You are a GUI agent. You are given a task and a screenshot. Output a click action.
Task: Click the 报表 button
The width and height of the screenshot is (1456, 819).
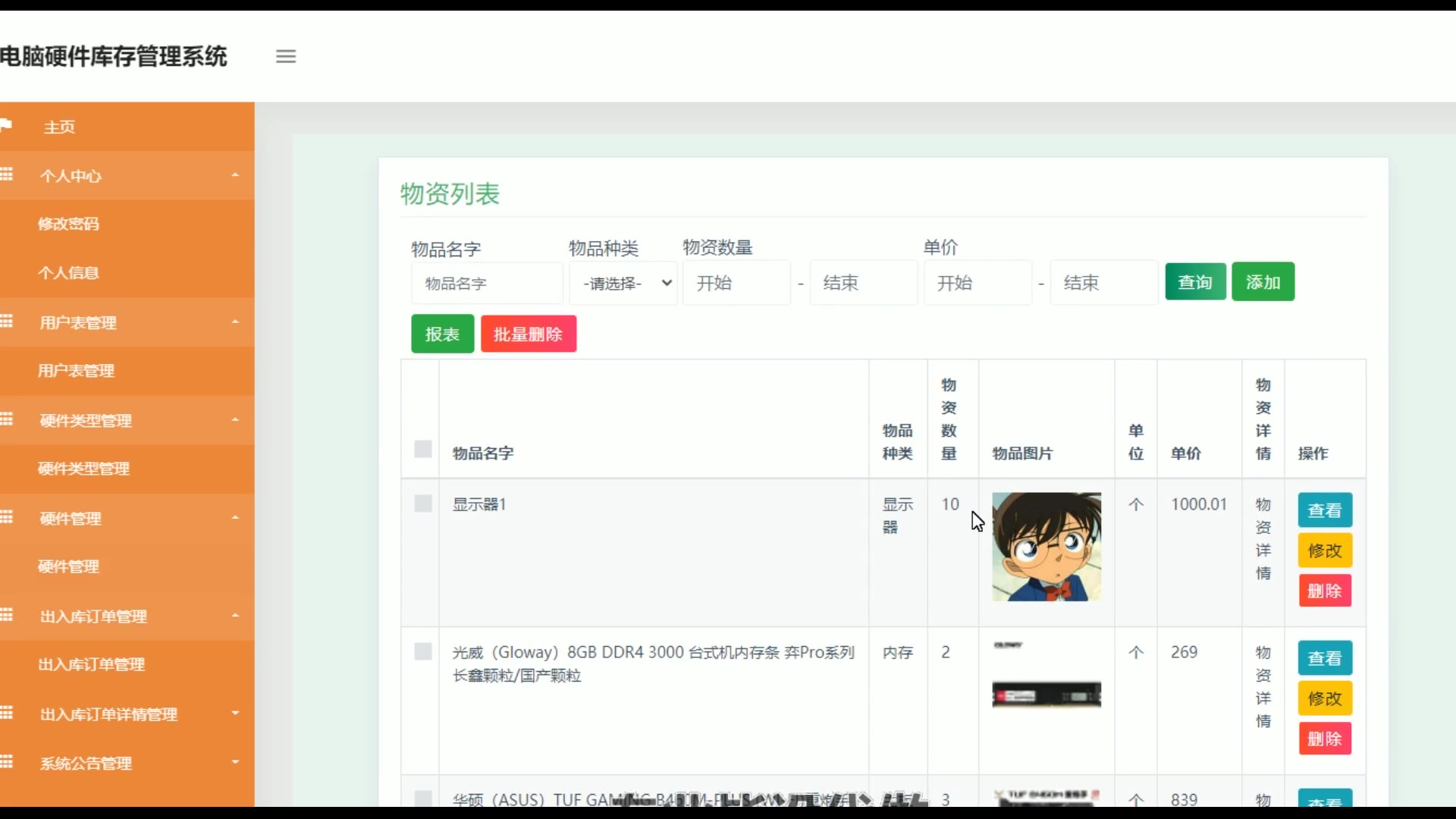(x=442, y=334)
